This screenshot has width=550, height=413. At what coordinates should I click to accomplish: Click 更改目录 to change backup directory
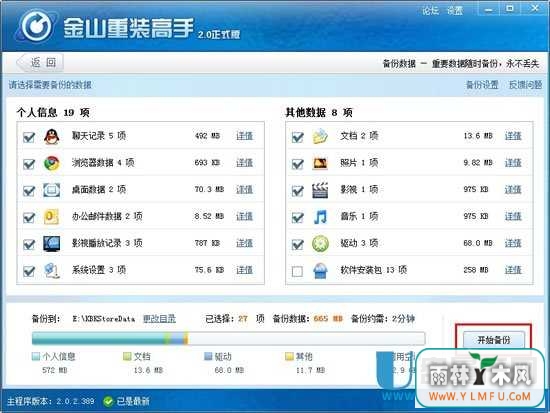pos(160,318)
